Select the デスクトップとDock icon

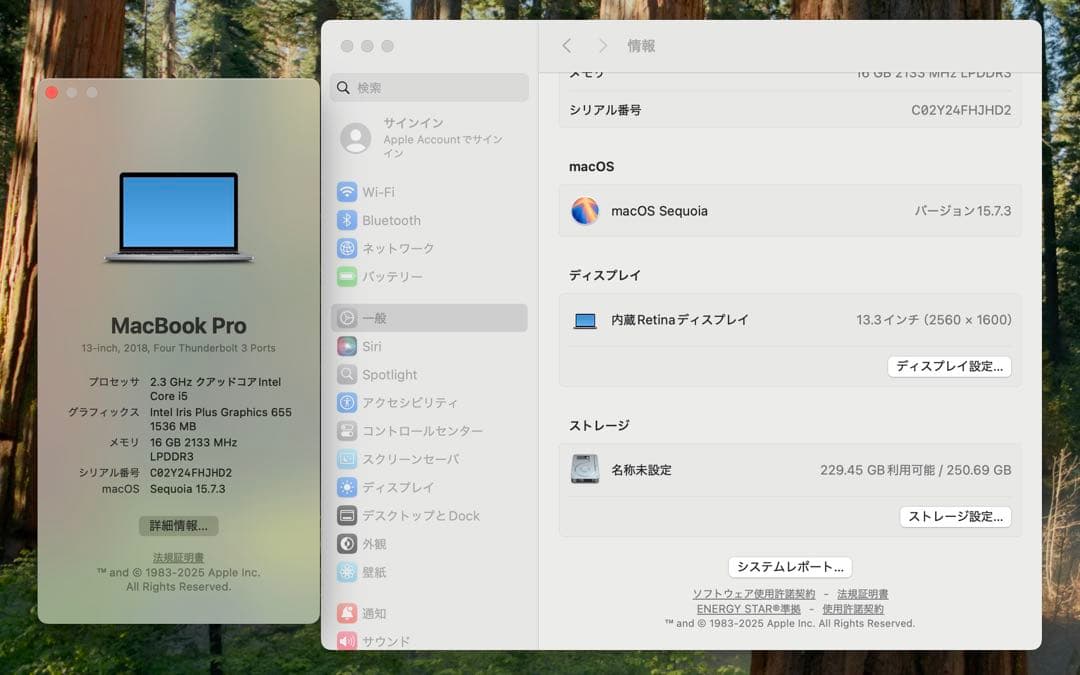[x=346, y=515]
